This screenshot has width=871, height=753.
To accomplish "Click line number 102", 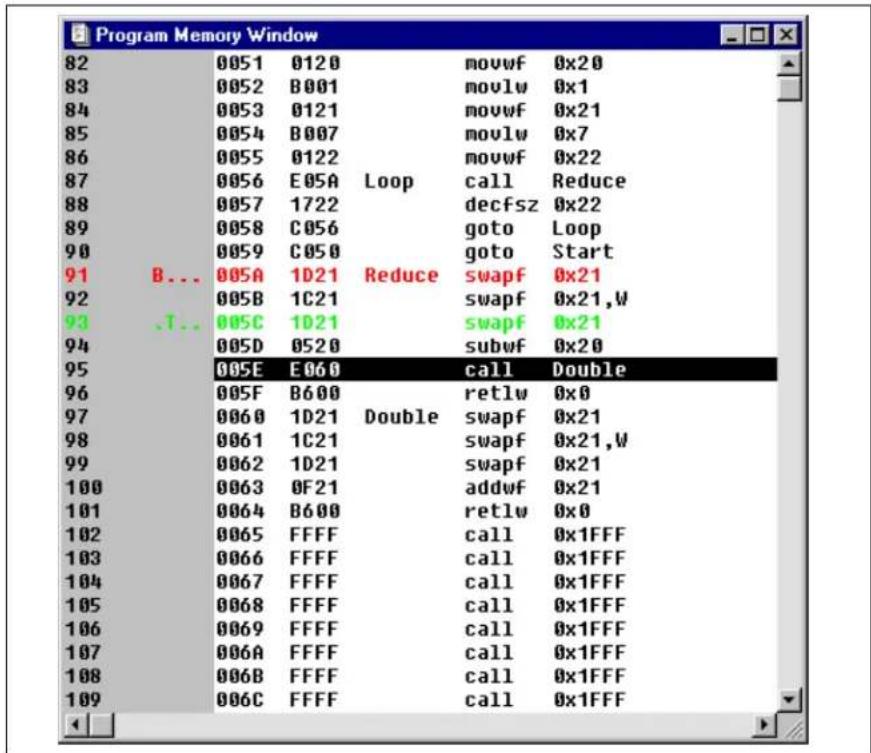I will 83,535.
